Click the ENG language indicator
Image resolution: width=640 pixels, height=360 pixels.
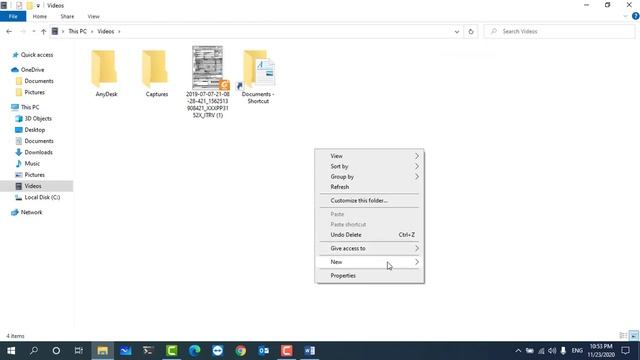click(x=577, y=351)
